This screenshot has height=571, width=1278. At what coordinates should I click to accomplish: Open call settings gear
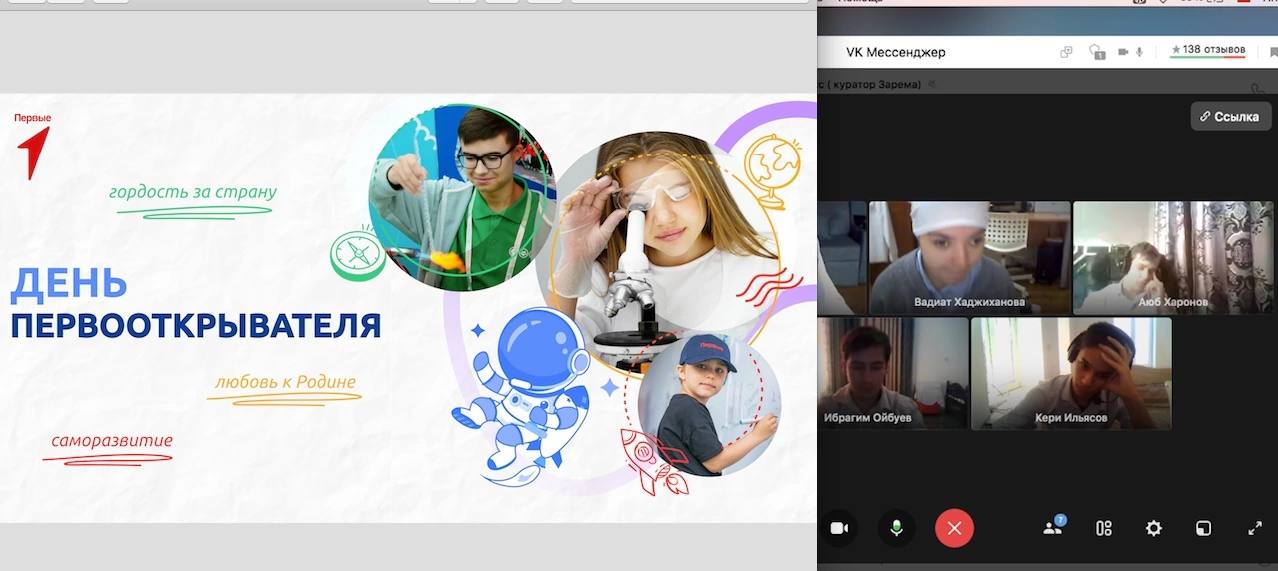point(1154,528)
